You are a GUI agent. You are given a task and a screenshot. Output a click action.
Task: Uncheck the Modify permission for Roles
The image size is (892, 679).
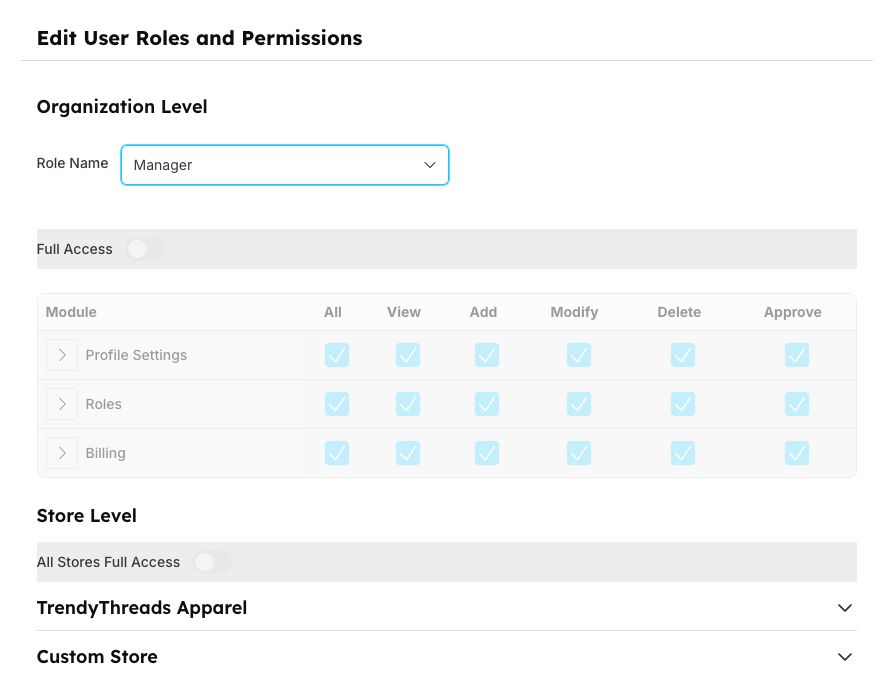click(578, 404)
